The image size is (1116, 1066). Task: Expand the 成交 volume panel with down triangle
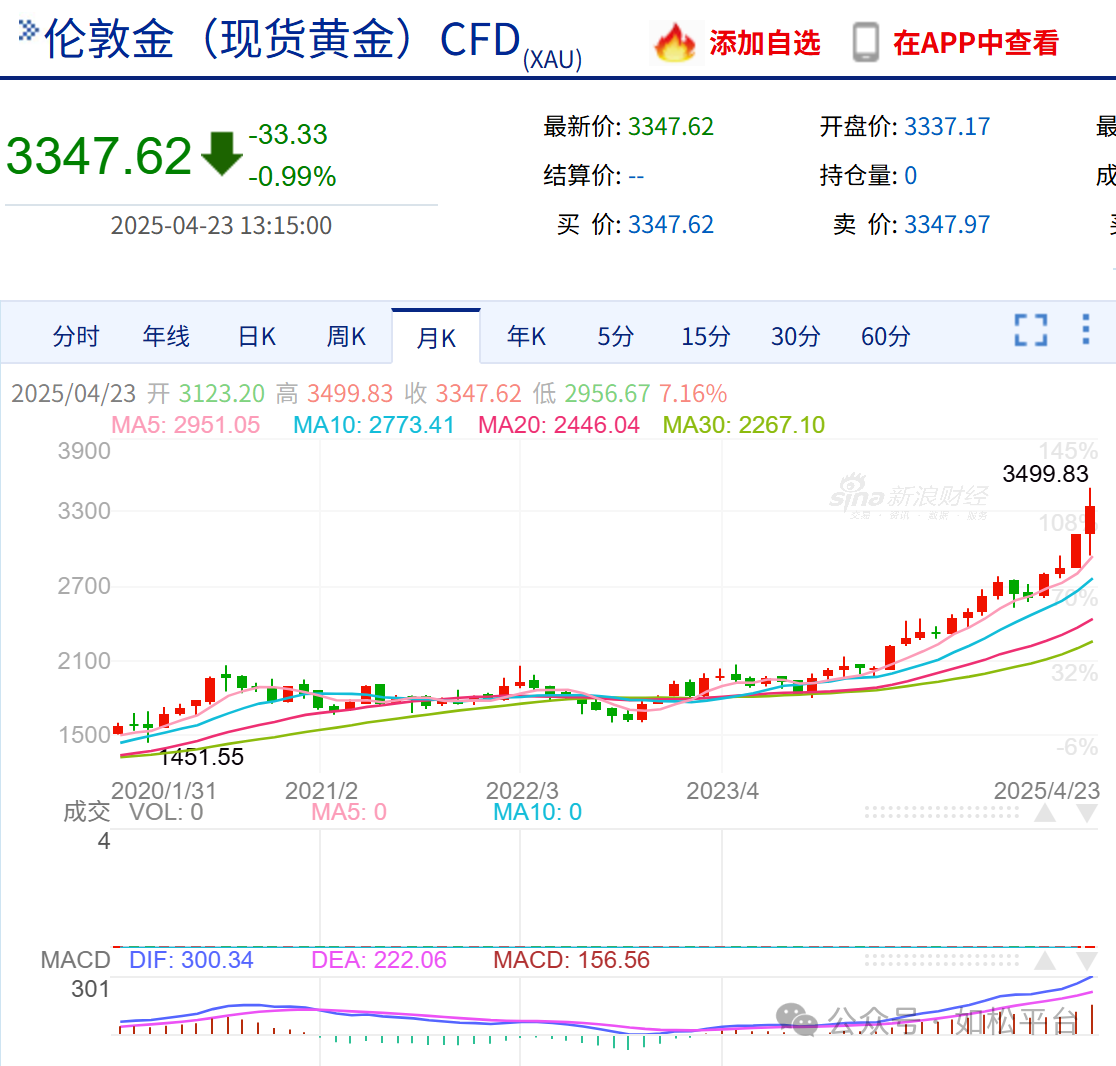point(1086,813)
